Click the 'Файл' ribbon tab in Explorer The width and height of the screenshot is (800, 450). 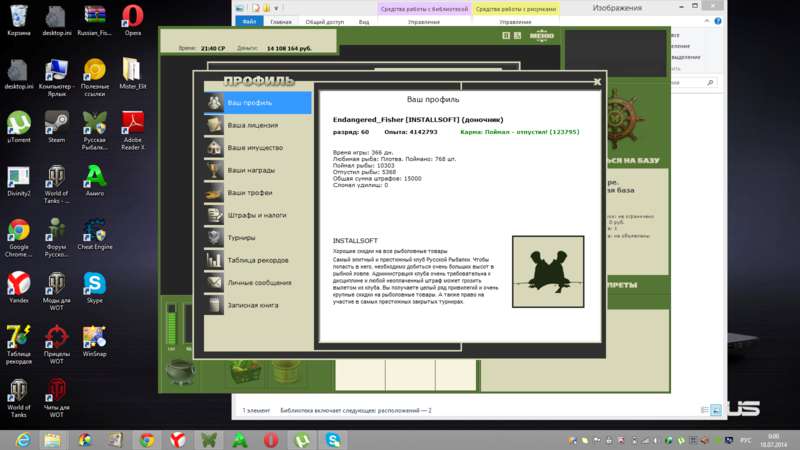249,21
